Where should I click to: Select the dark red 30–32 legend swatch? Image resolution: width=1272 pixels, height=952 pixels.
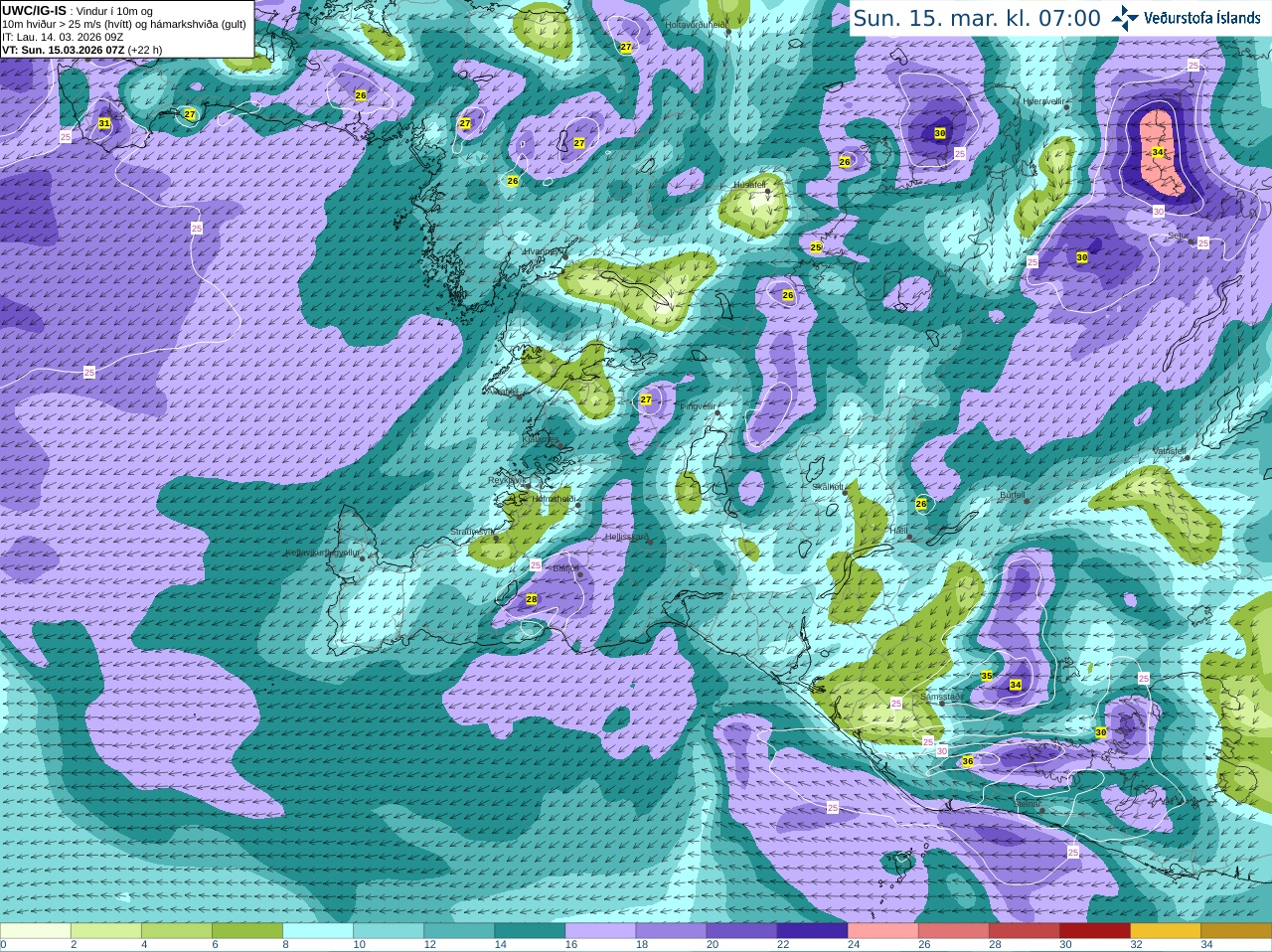click(1094, 931)
